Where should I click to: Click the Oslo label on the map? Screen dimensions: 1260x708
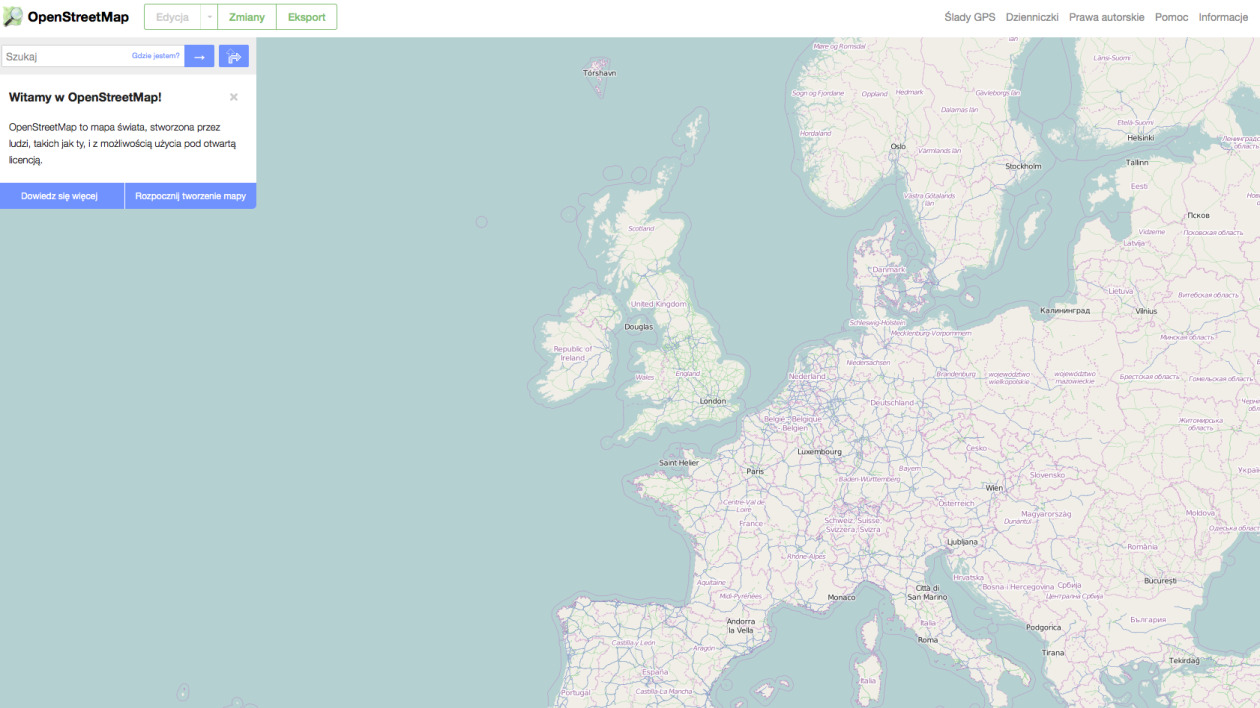pyautogui.click(x=898, y=146)
